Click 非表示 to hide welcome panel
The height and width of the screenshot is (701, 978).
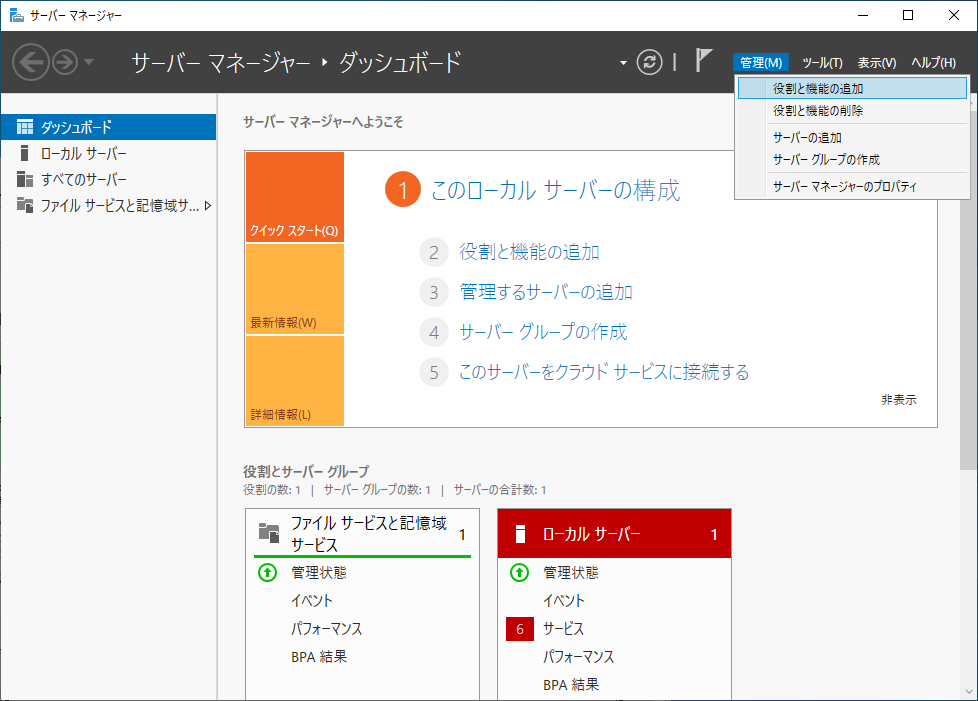point(899,400)
